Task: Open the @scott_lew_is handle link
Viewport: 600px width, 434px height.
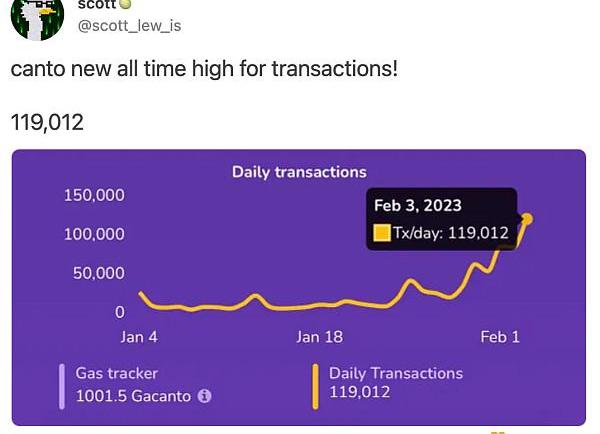Action: [129, 26]
